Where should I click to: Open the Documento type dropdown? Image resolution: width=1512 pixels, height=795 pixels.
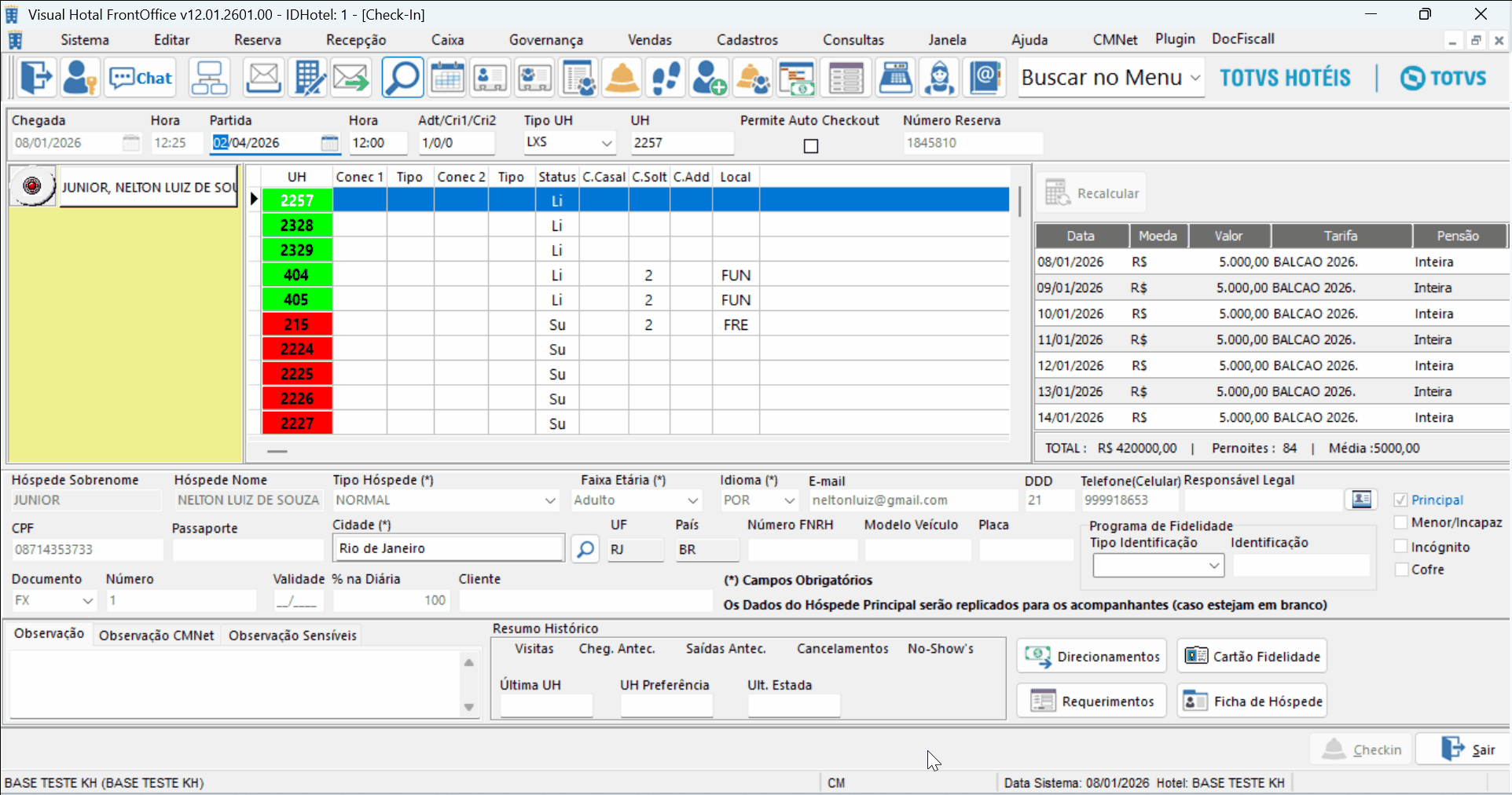[x=88, y=601]
